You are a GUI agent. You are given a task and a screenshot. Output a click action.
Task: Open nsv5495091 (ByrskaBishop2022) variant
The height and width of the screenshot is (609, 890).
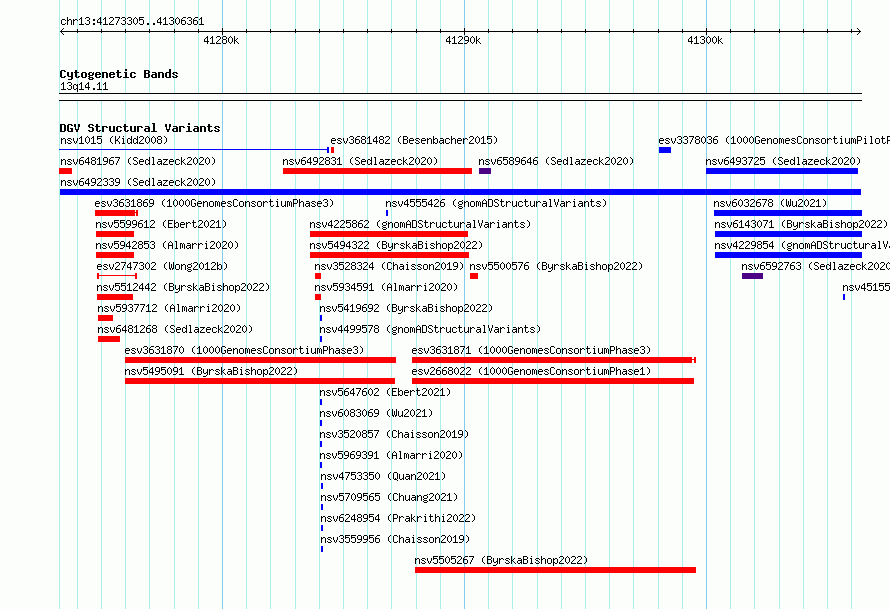coord(211,371)
